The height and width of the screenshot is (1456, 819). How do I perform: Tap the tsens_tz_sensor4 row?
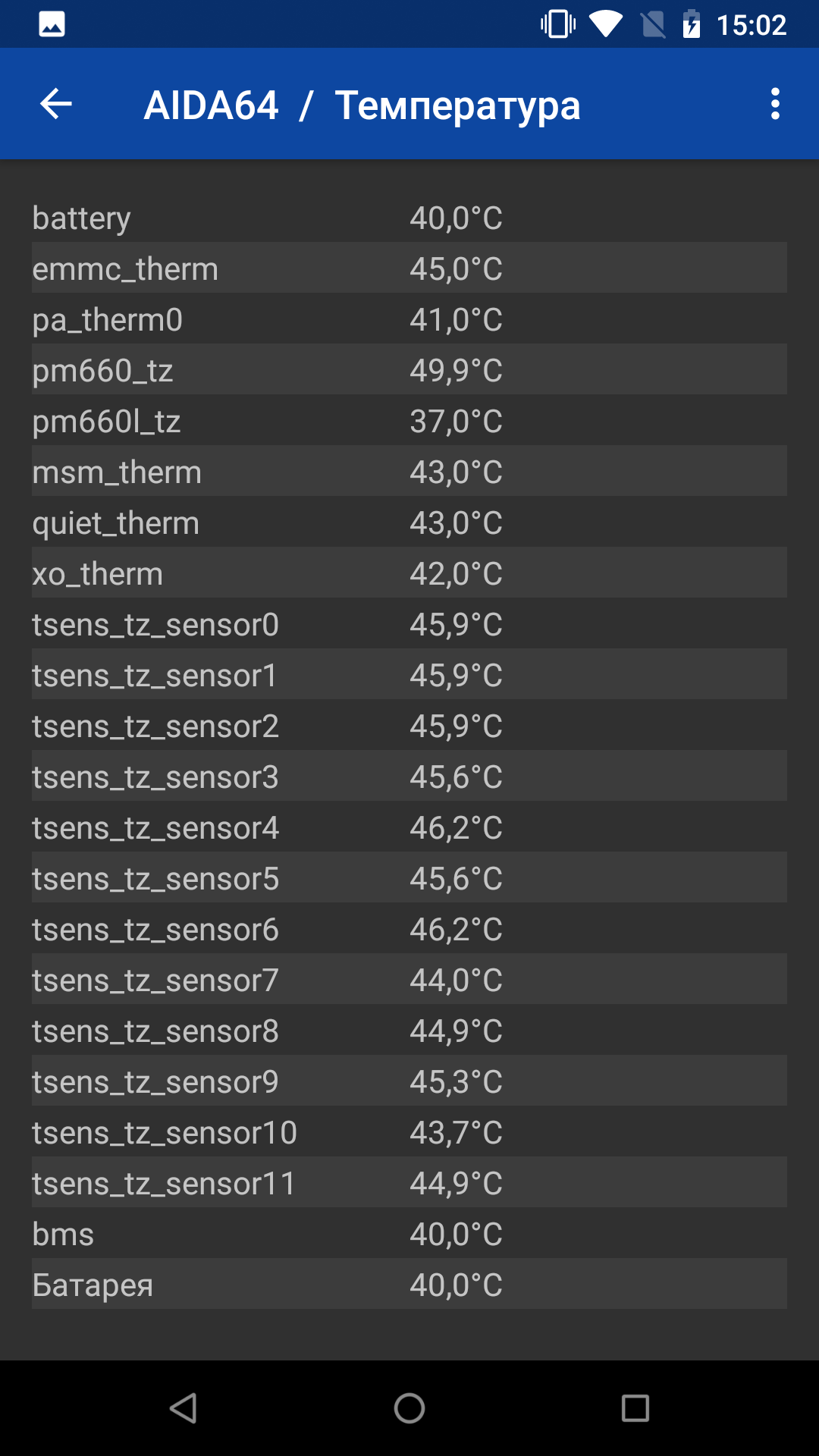(x=409, y=827)
